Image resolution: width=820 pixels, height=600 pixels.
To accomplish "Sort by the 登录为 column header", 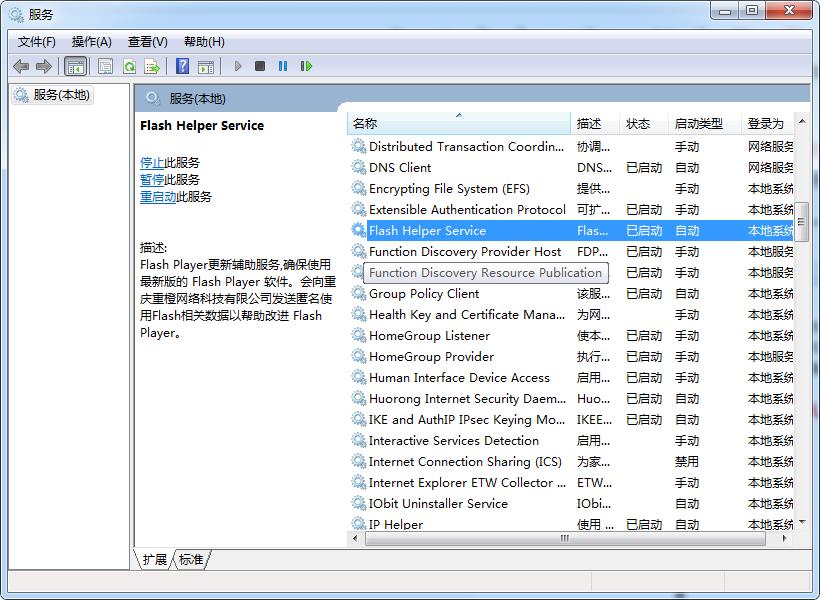I will [767, 123].
